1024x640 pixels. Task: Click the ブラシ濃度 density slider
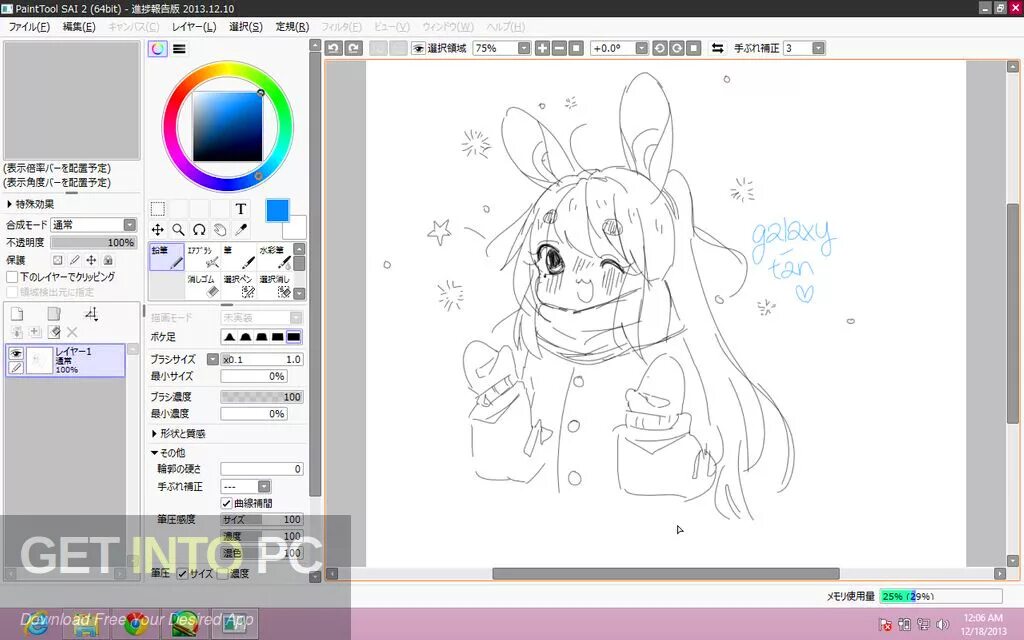pyautogui.click(x=261, y=397)
